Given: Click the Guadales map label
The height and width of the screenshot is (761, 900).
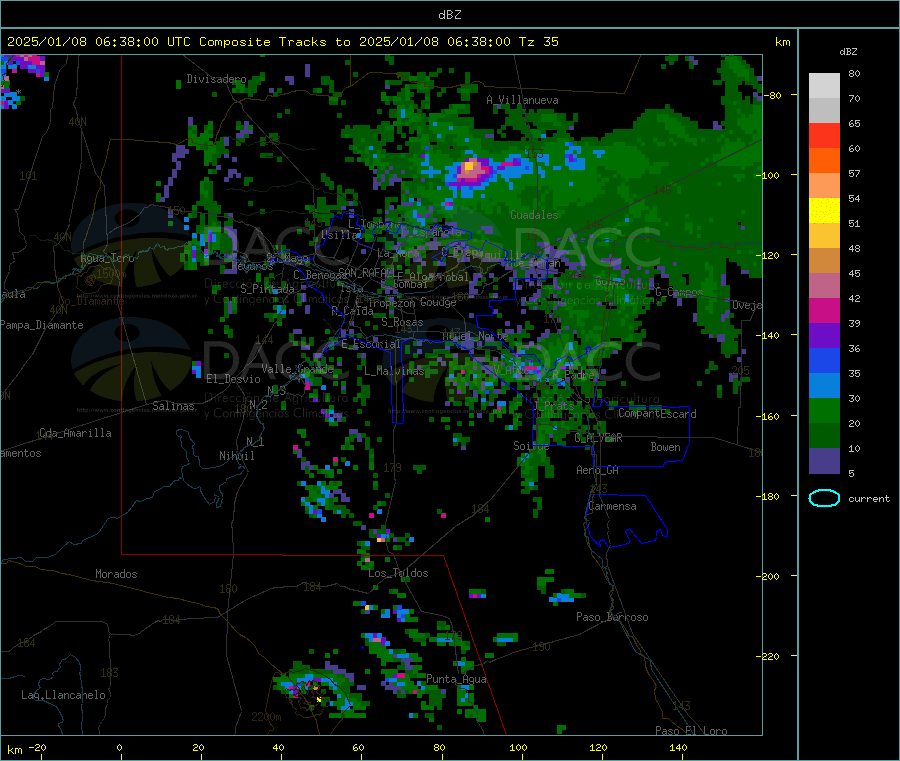Looking at the screenshot, I should (x=534, y=215).
